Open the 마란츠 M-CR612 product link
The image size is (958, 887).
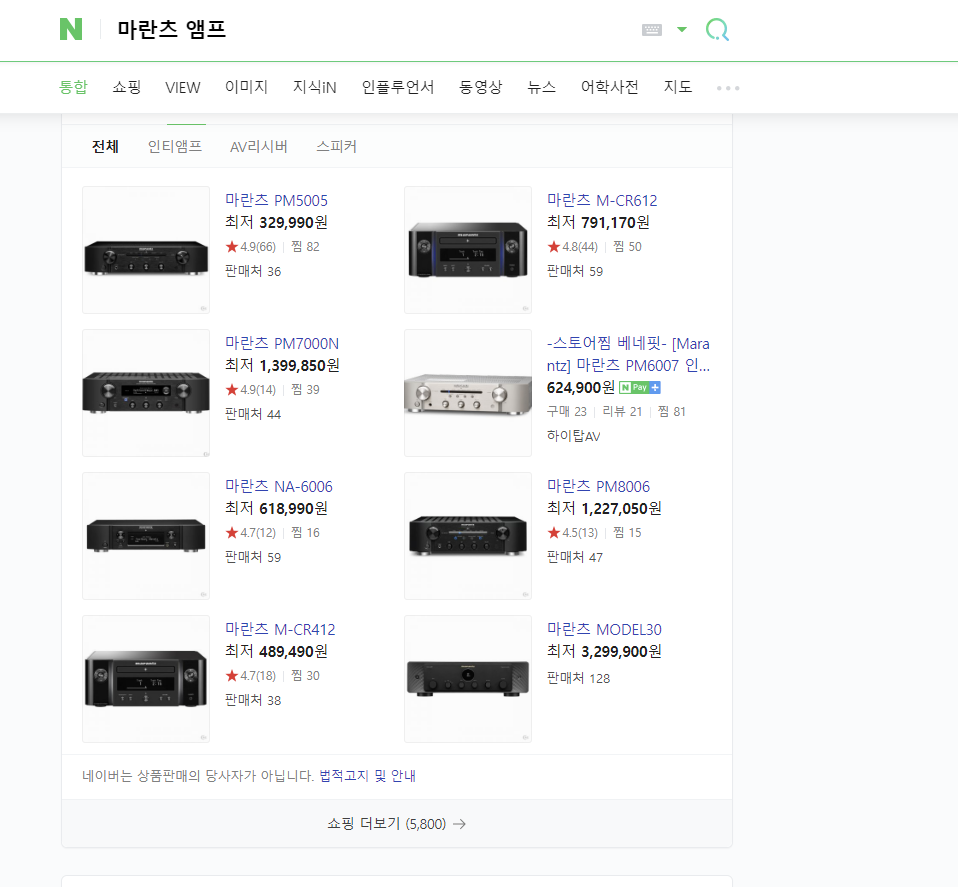tap(602, 200)
